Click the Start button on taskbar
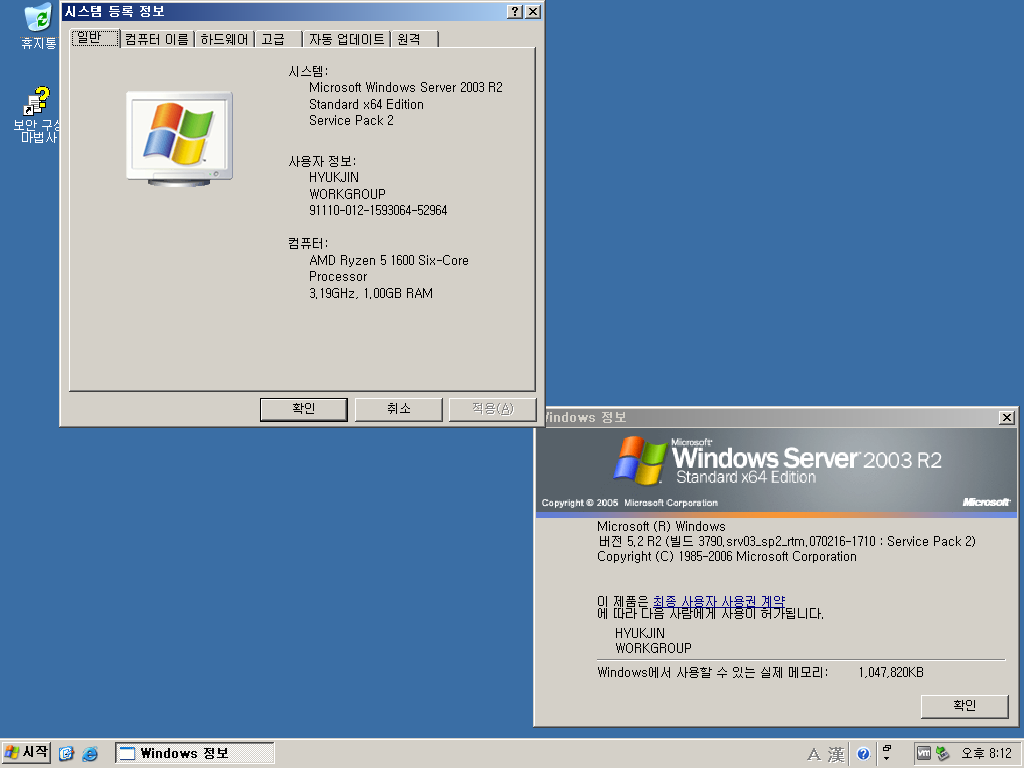This screenshot has width=1024, height=768. pyautogui.click(x=26, y=753)
